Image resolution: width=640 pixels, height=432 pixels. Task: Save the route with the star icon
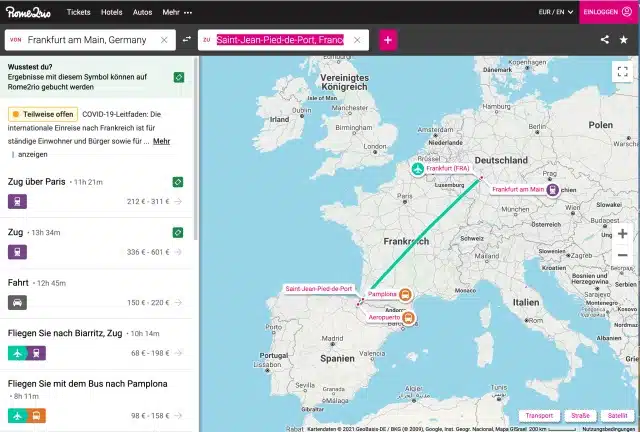coord(624,40)
